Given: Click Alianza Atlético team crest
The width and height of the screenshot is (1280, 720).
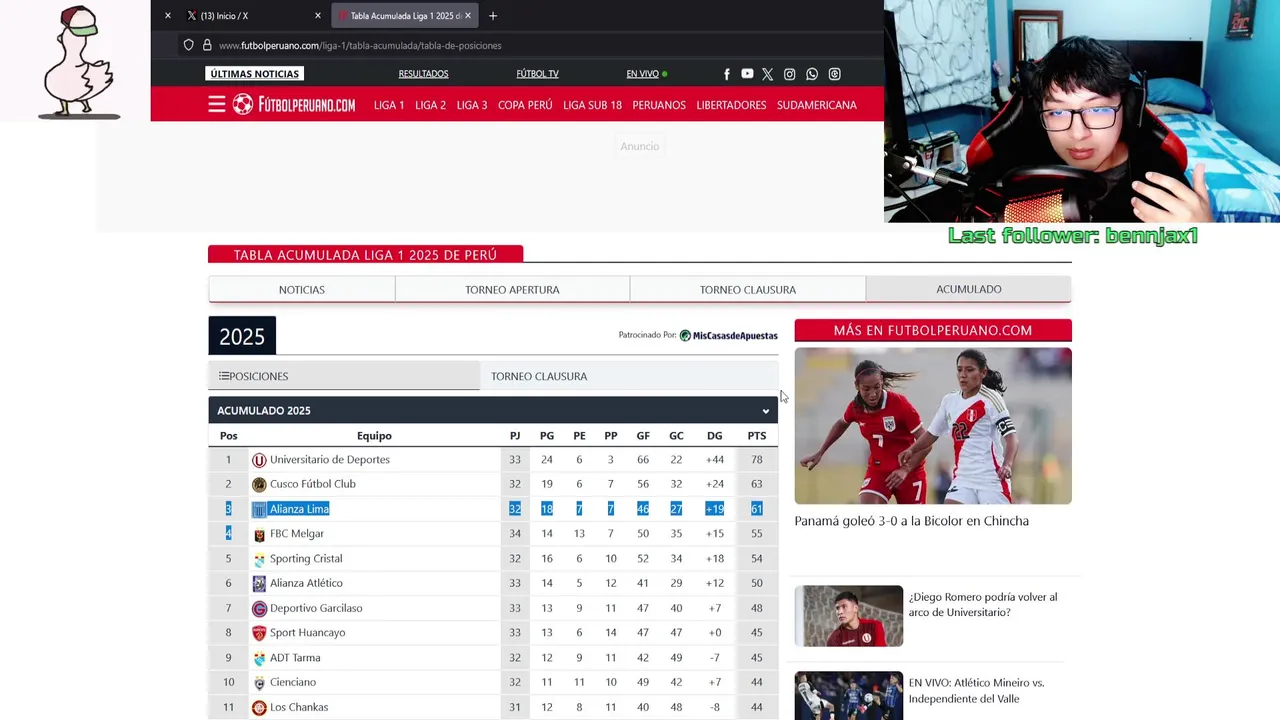Looking at the screenshot, I should pos(259,583).
